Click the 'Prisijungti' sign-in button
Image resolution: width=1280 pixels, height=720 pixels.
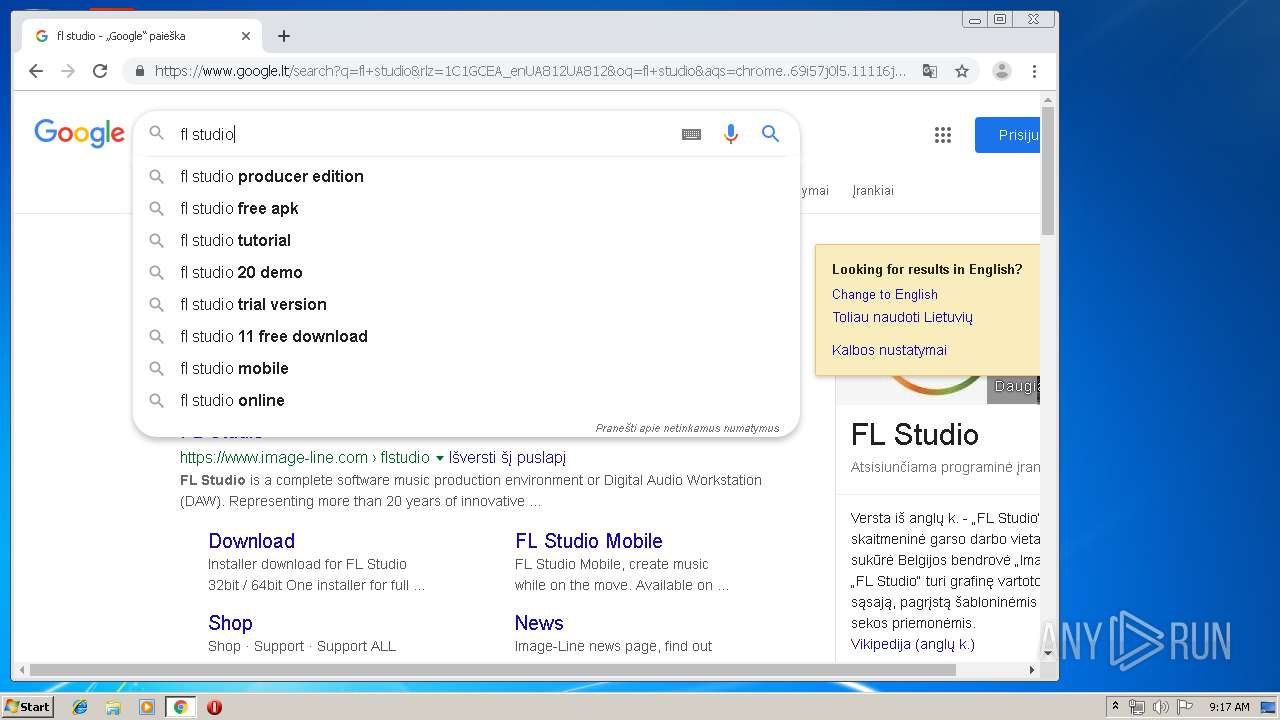(x=1008, y=135)
